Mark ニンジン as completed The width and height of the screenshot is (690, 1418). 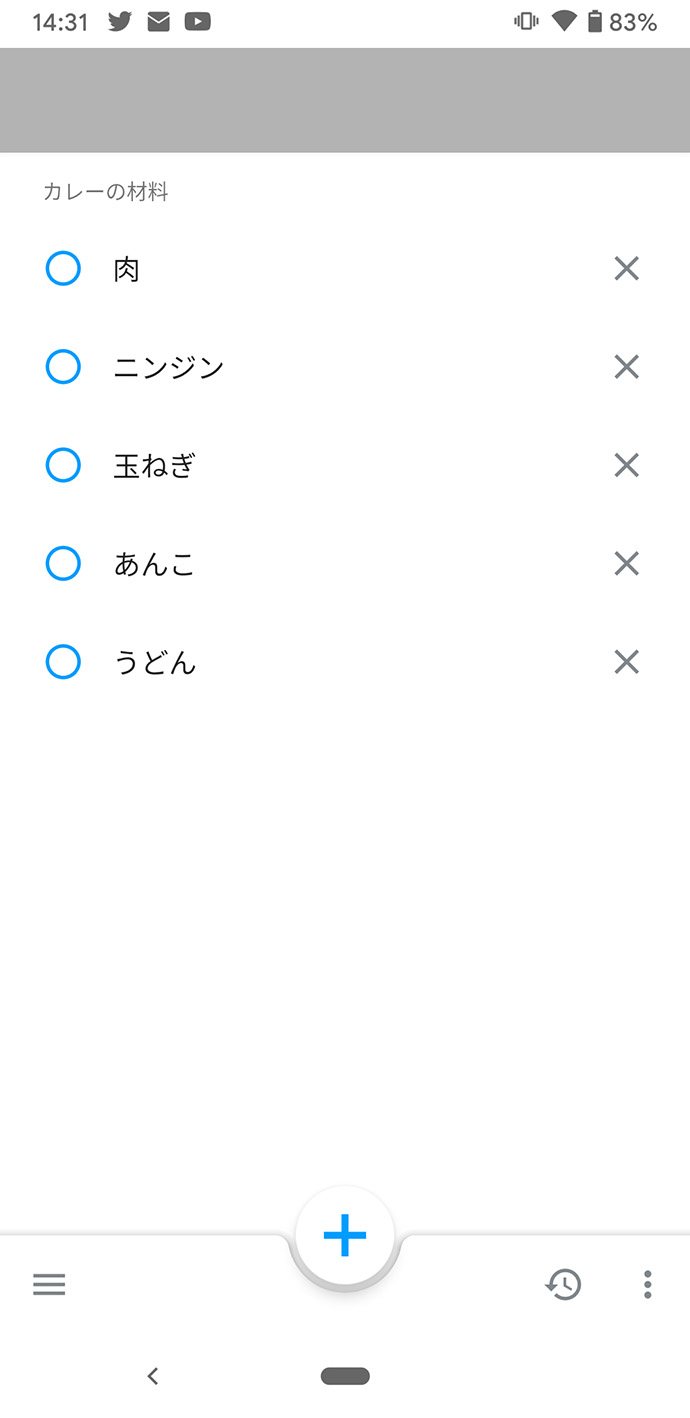click(63, 368)
